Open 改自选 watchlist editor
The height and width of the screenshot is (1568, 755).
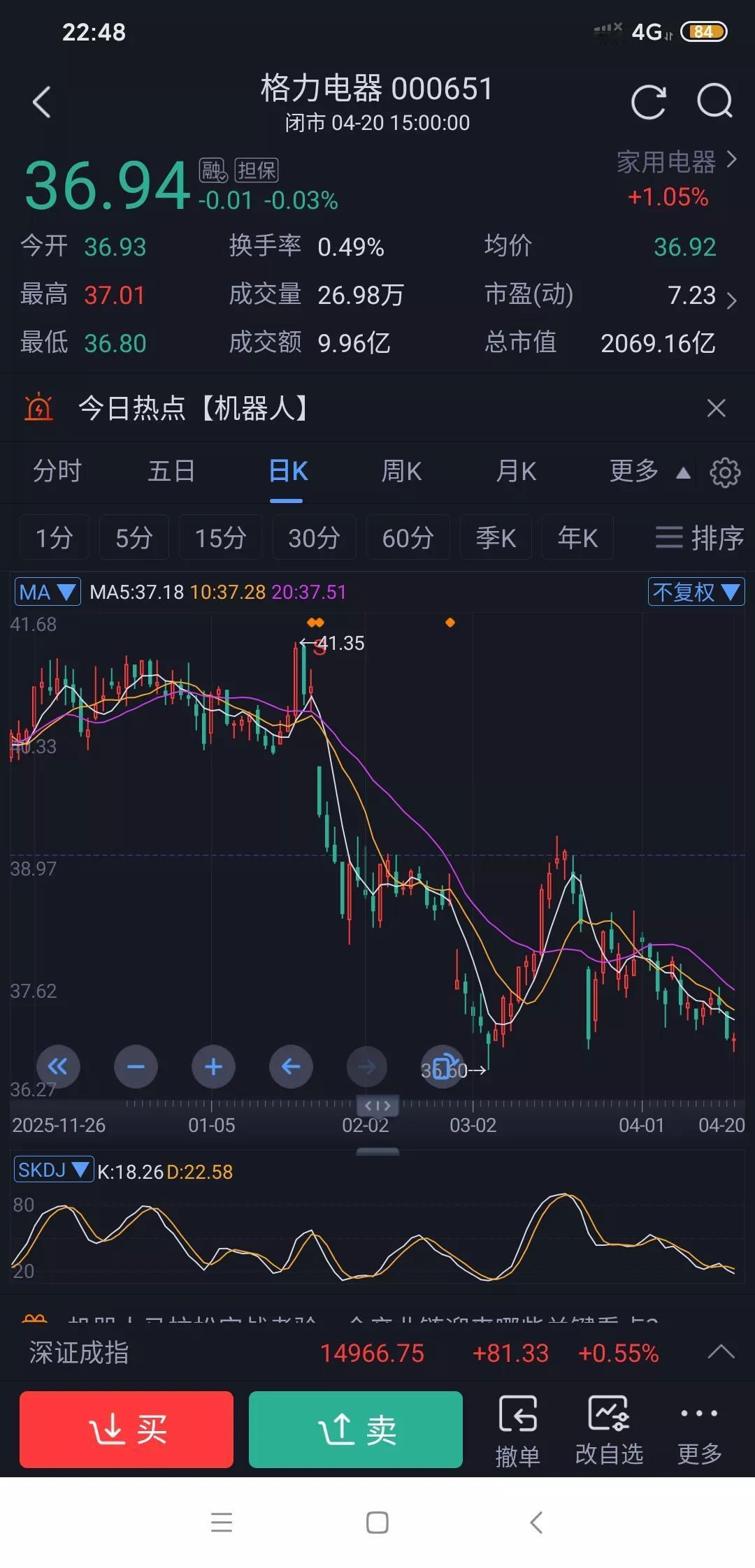609,1430
